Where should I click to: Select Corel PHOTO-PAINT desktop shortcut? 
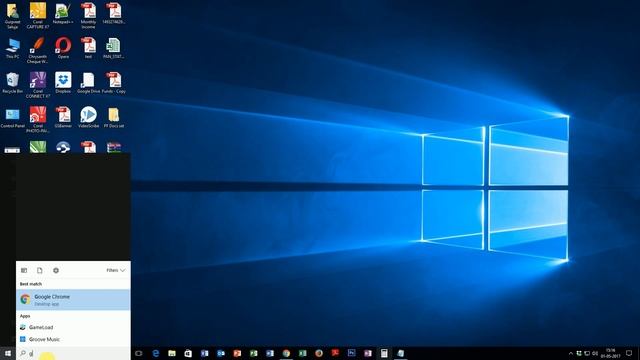click(x=38, y=120)
